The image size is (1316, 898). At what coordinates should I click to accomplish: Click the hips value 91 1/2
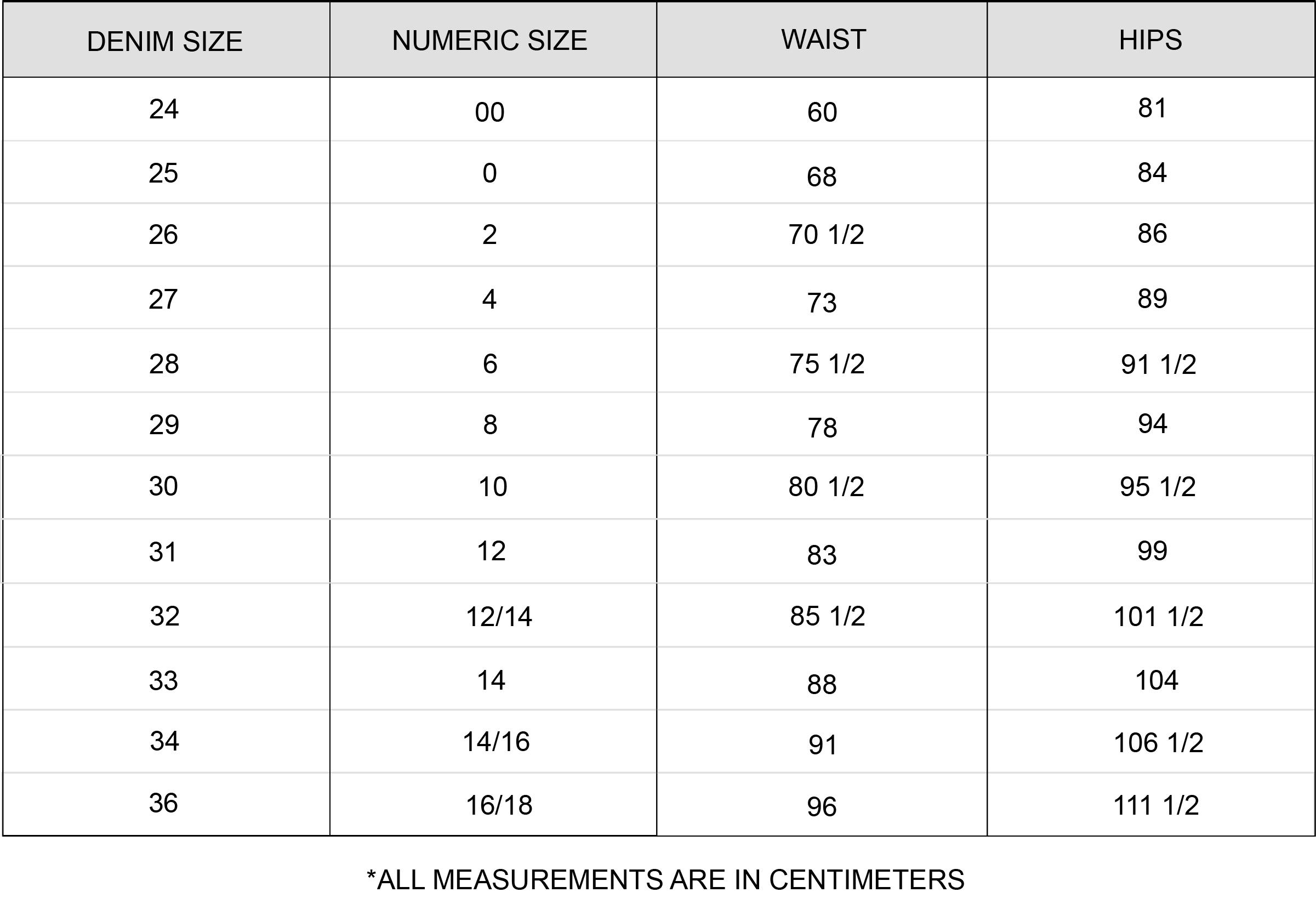(x=1159, y=365)
